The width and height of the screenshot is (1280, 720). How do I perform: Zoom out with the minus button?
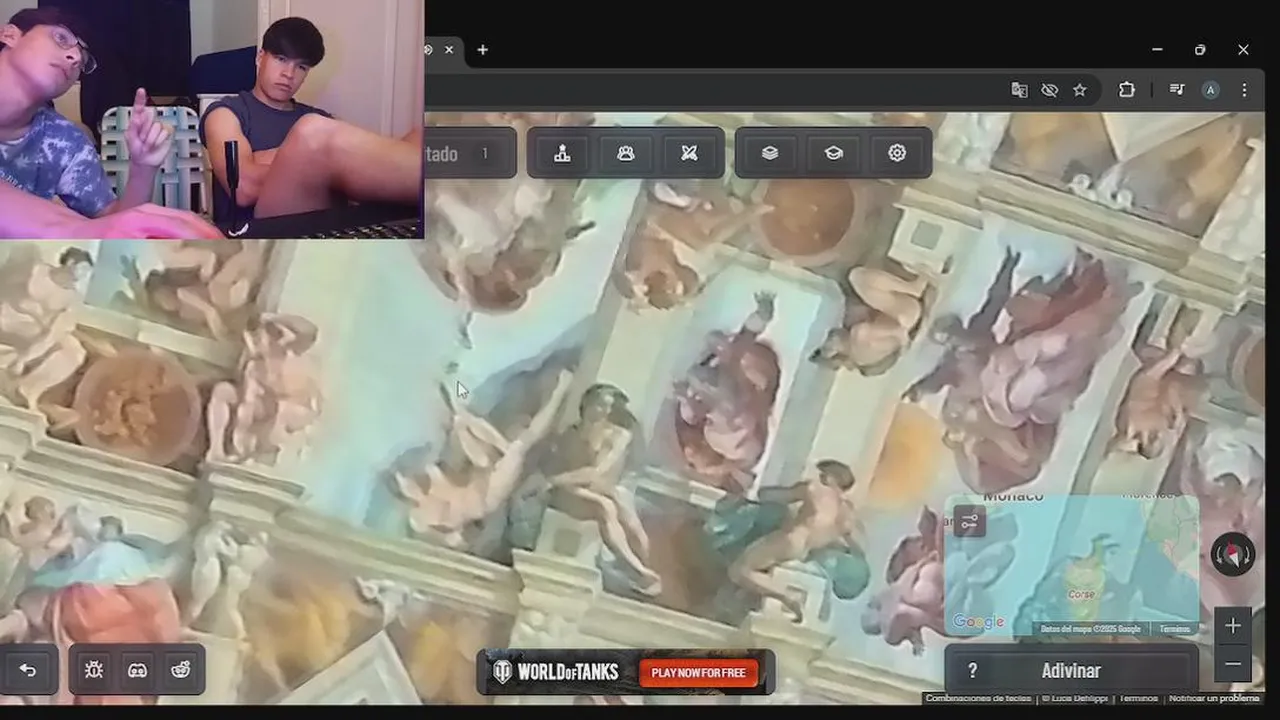(1233, 663)
